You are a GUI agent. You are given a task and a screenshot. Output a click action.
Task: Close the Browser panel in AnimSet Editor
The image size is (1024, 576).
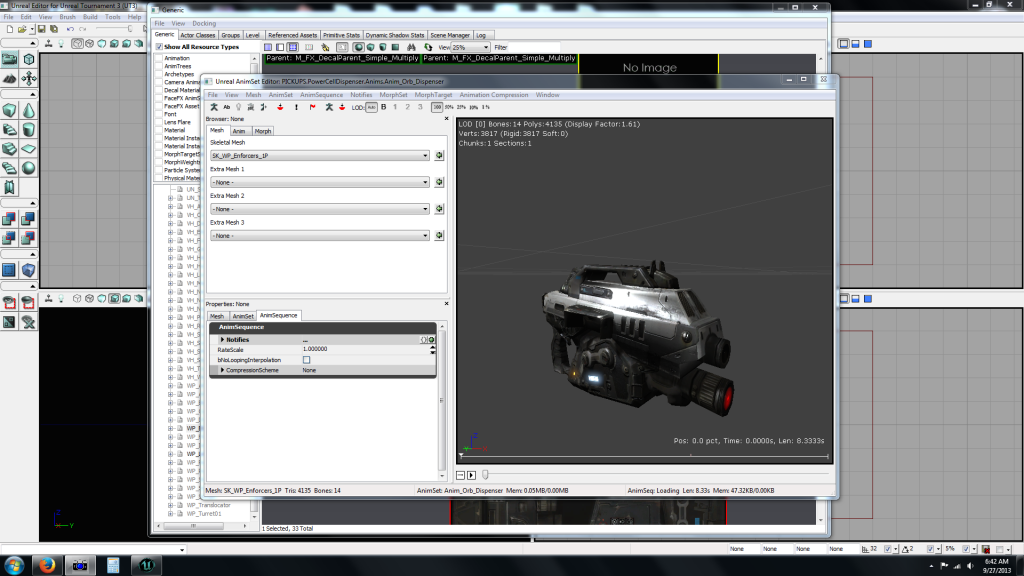pyautogui.click(x=447, y=119)
